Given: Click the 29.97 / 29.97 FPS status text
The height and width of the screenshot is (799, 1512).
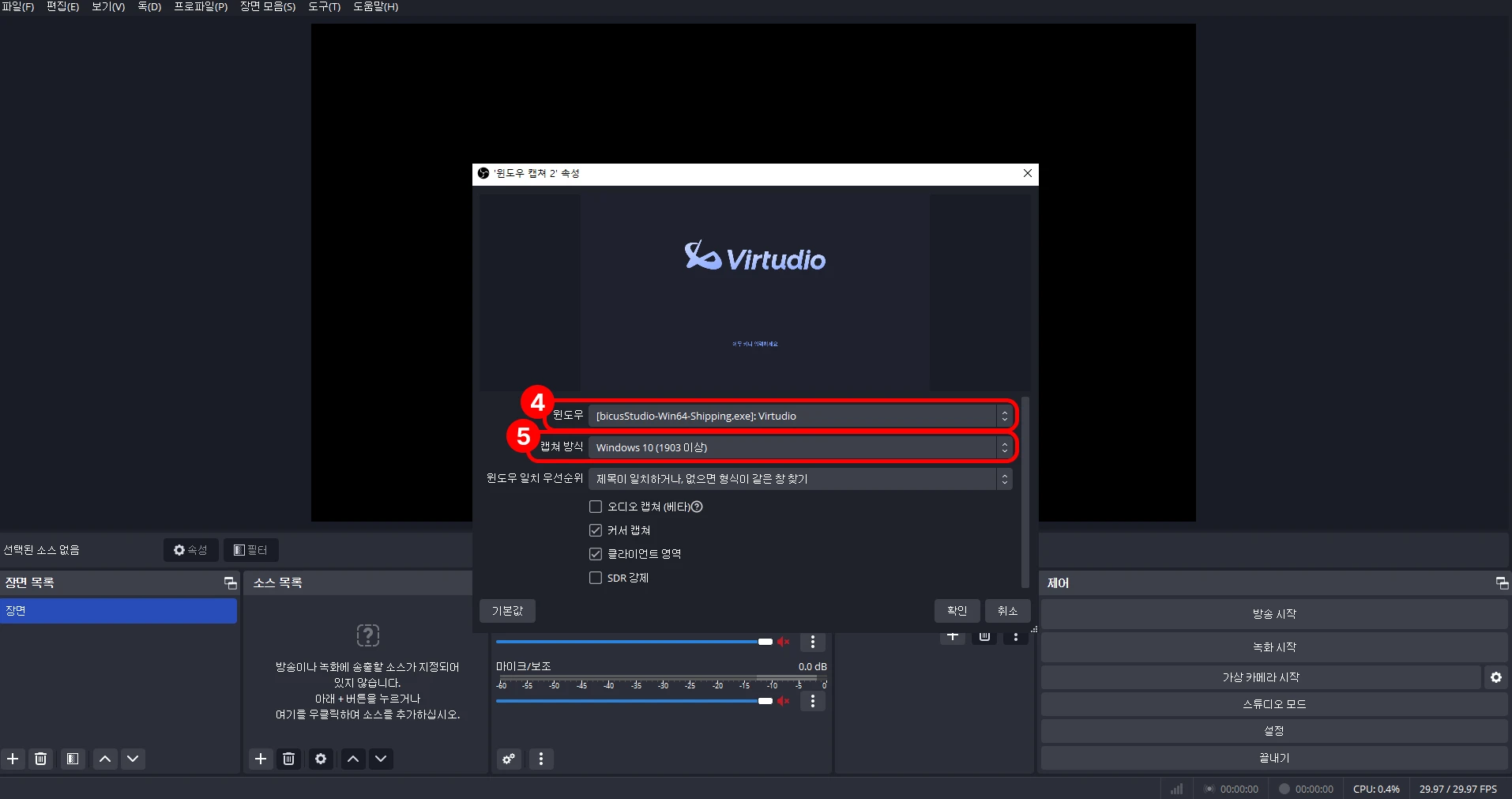Looking at the screenshot, I should click(1458, 789).
